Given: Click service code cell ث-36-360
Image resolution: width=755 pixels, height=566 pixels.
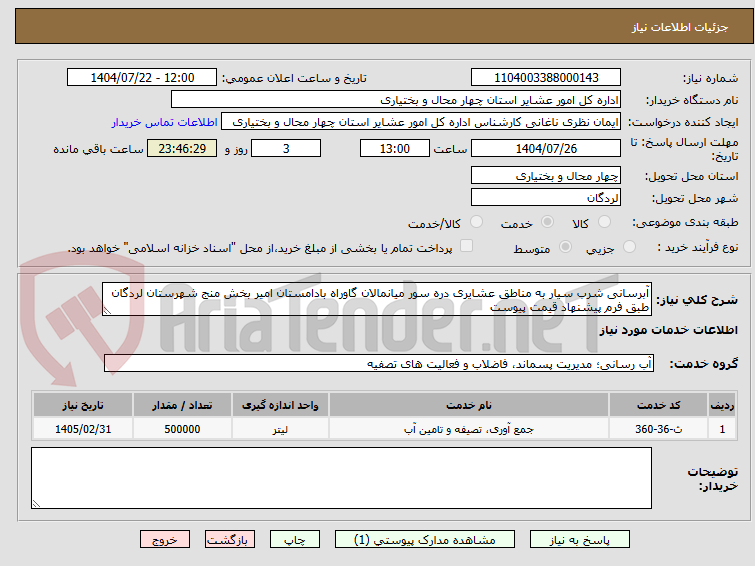Looking at the screenshot, I should coord(658,429).
